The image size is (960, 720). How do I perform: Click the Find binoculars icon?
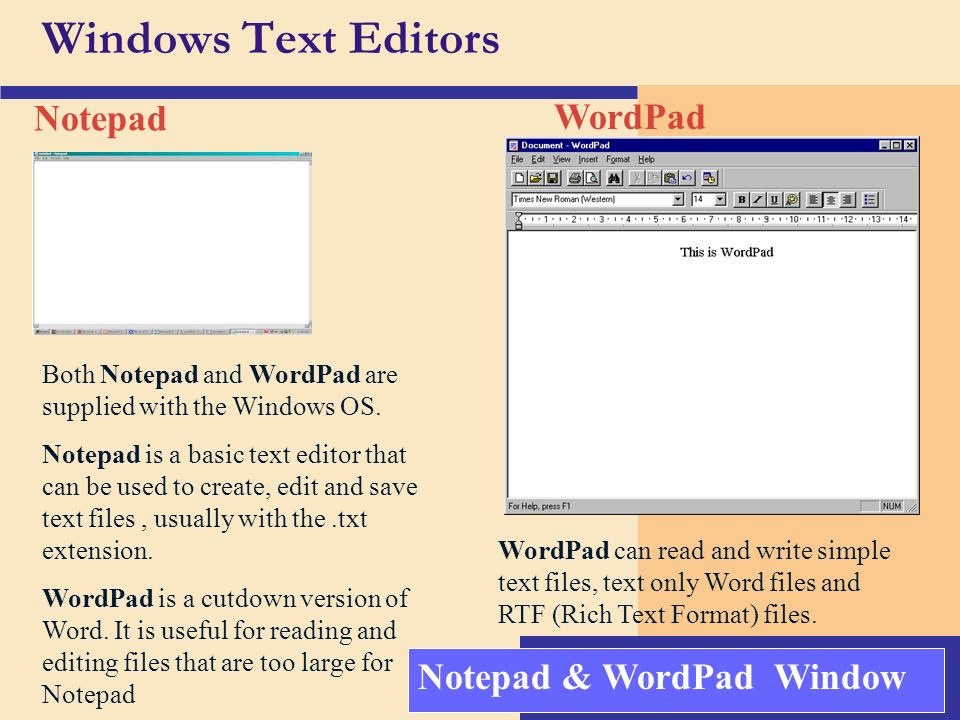614,178
